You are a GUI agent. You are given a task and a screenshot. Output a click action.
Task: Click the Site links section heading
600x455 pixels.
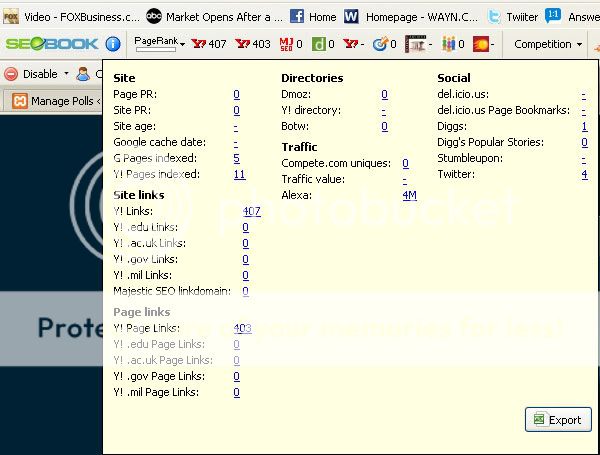click(x=139, y=195)
